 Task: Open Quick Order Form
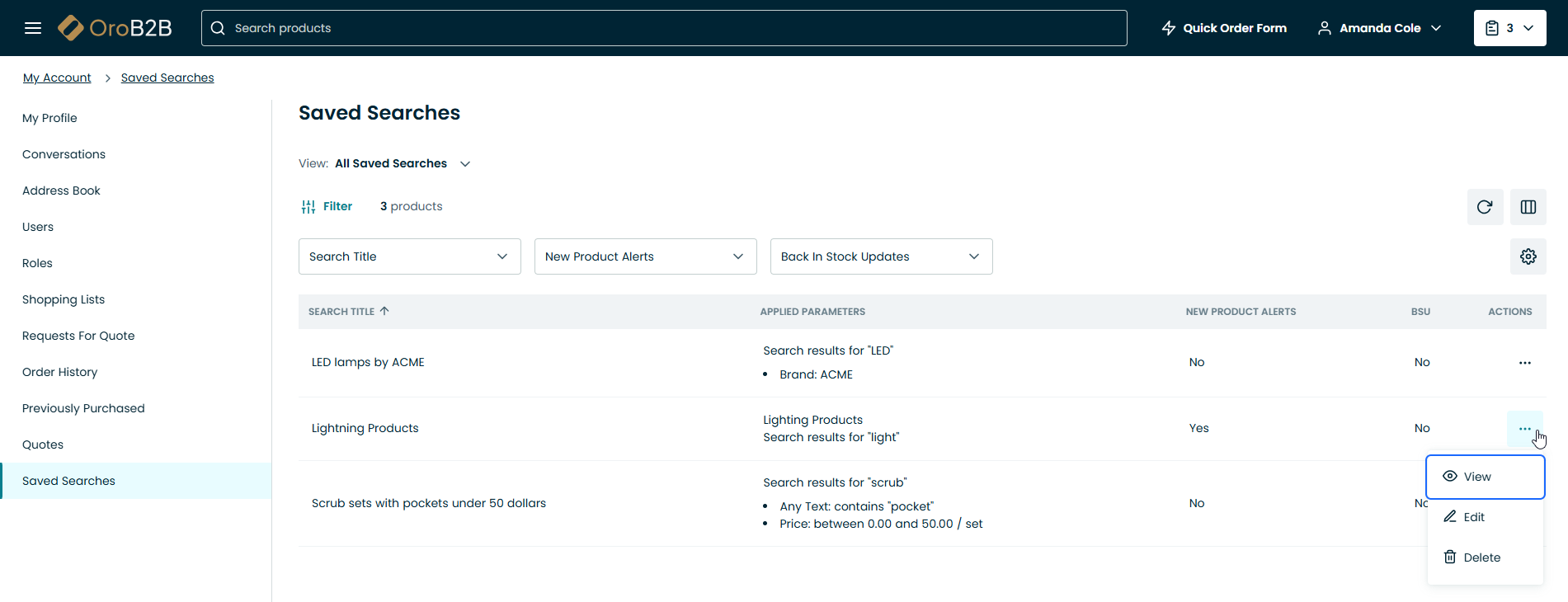[1224, 28]
